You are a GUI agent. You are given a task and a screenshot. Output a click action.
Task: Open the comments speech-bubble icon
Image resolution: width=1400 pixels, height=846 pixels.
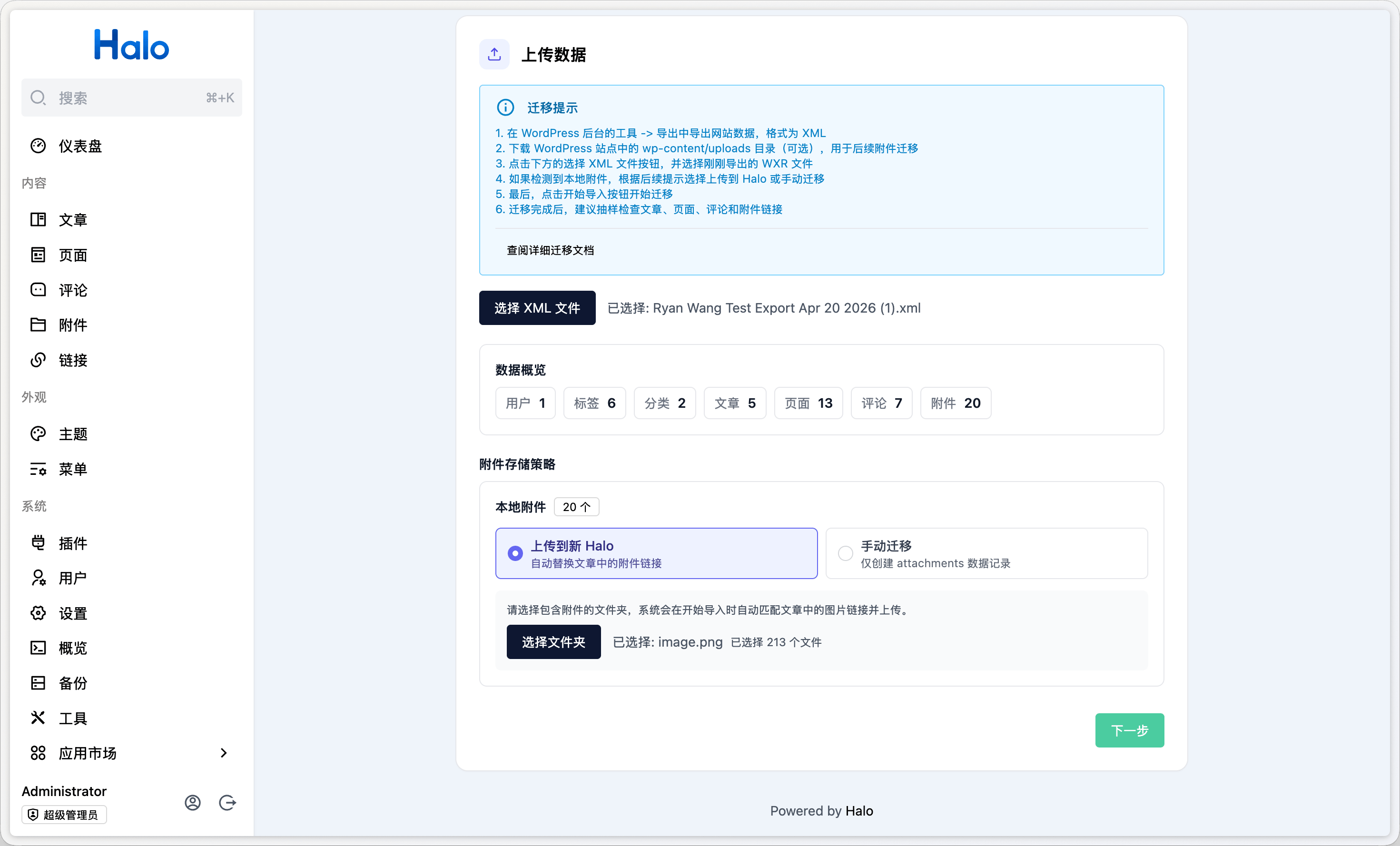(x=38, y=290)
